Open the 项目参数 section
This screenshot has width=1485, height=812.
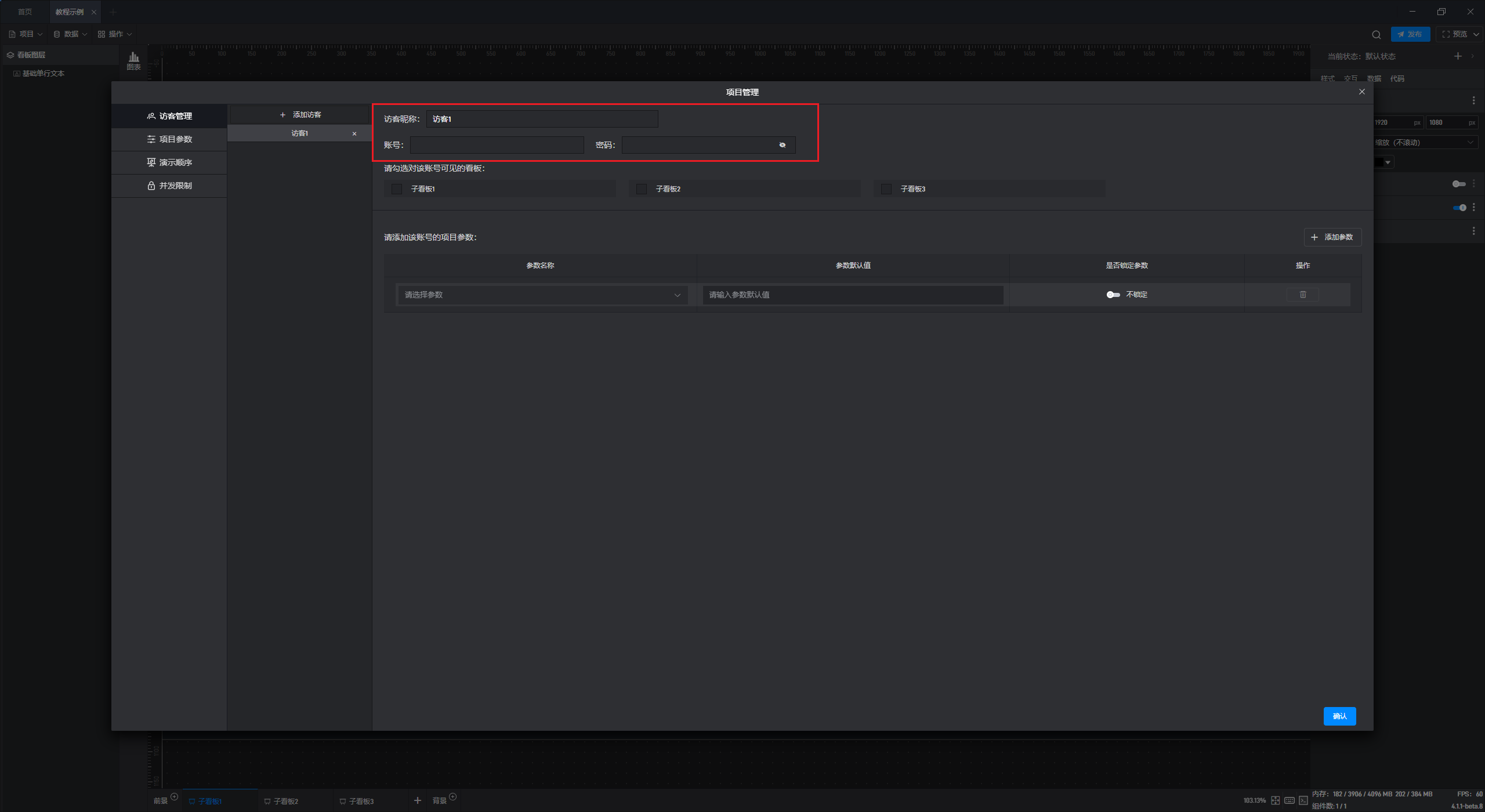coord(169,139)
